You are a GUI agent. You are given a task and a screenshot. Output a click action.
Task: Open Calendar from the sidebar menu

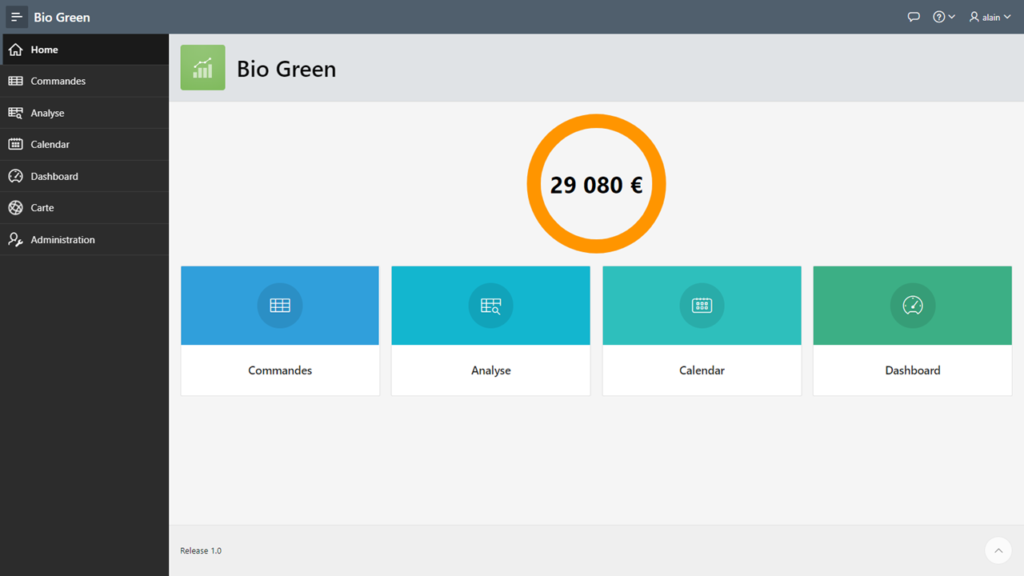click(85, 144)
